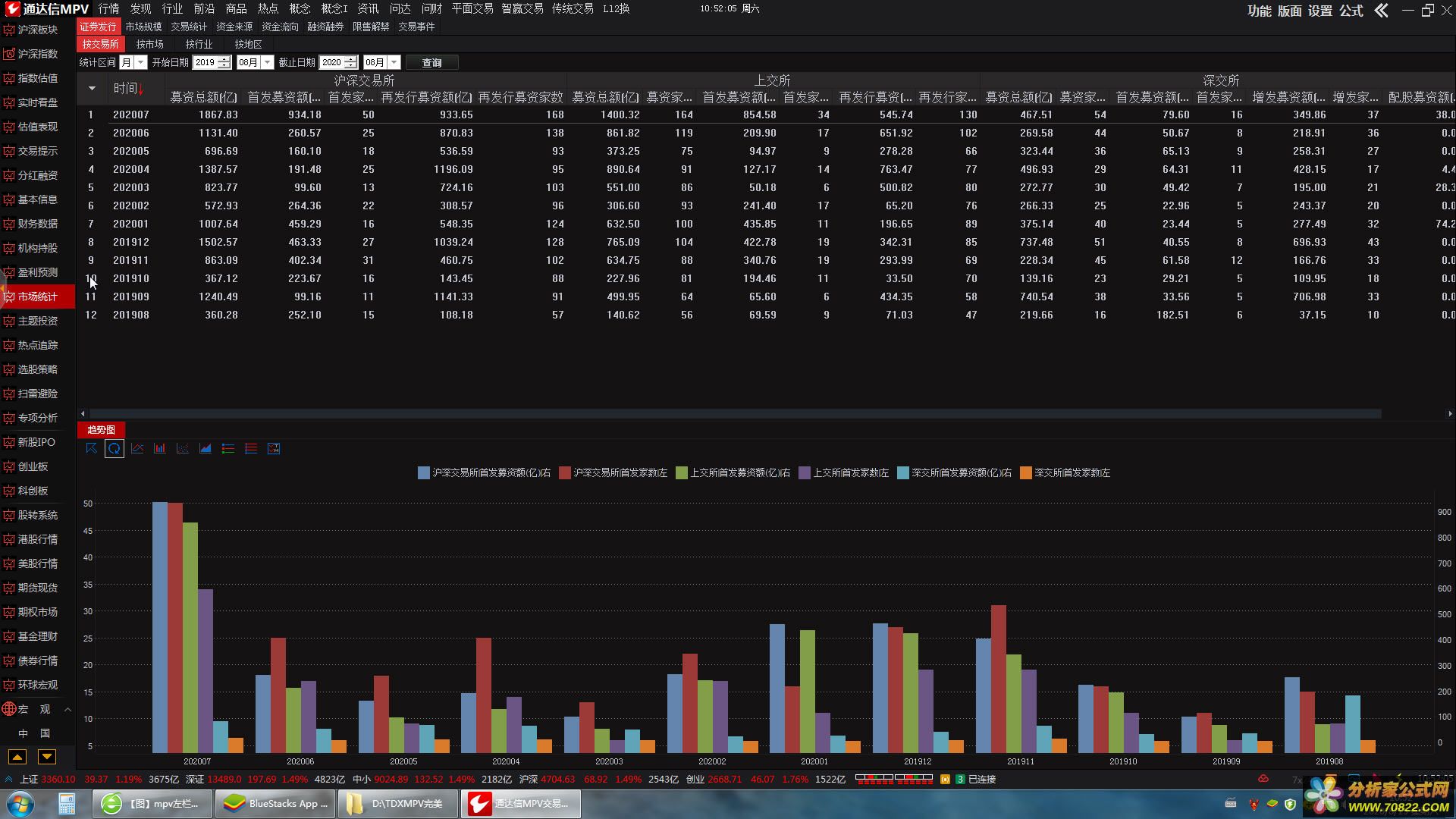The height and width of the screenshot is (819, 1456).
Task: Toggle the chart gridlines icon
Action: point(251,448)
